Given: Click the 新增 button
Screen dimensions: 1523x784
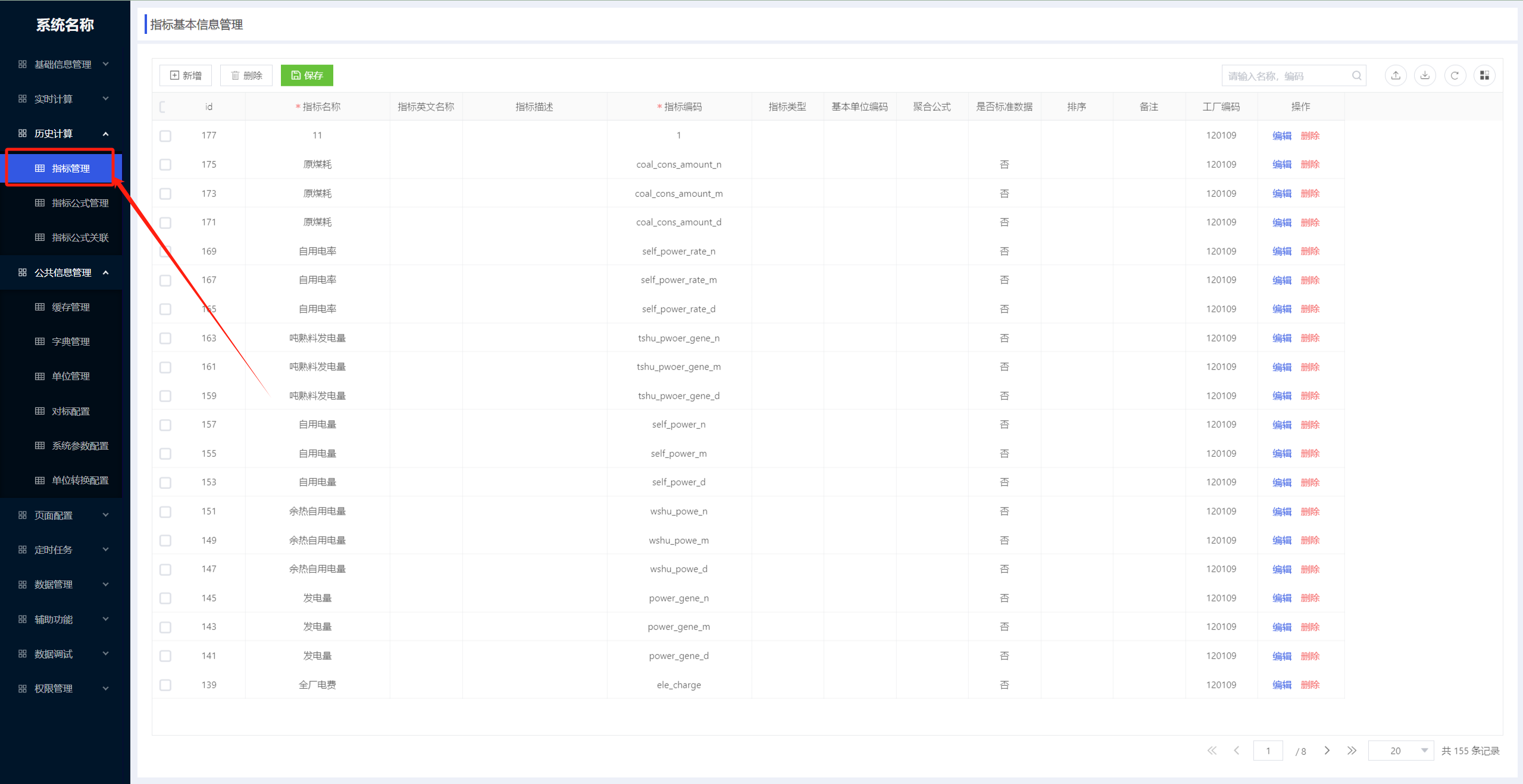Looking at the screenshot, I should pos(186,76).
